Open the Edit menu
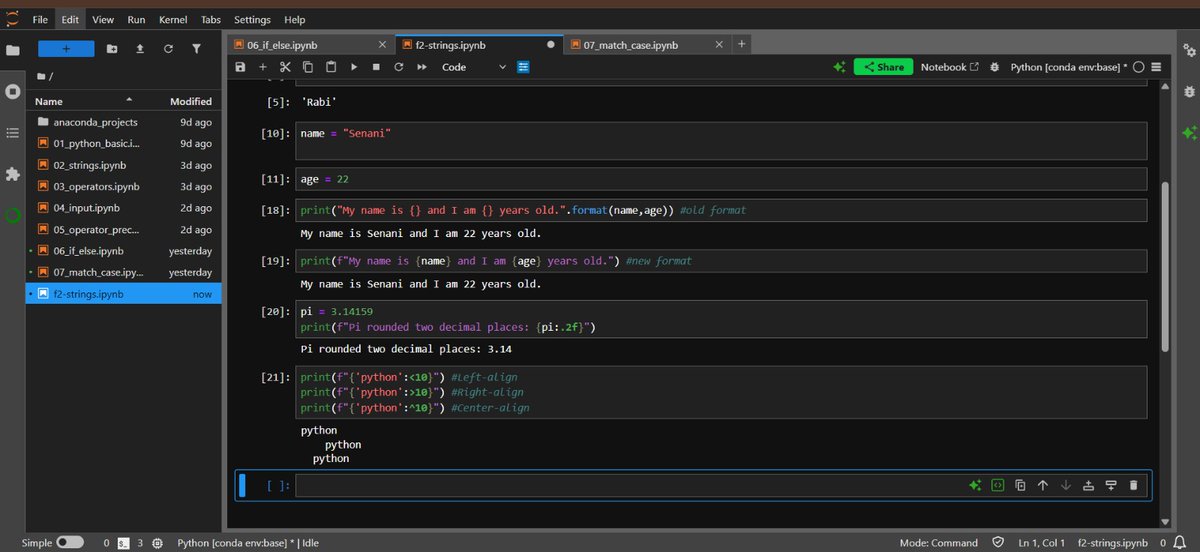The width and height of the screenshot is (1200, 552). point(70,19)
